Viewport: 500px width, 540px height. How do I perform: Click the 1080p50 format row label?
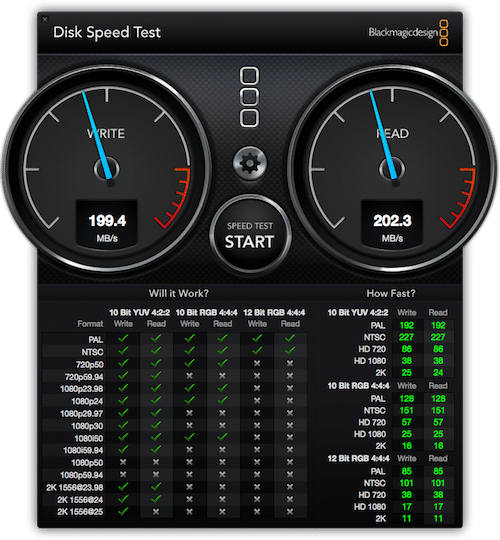tap(87, 463)
